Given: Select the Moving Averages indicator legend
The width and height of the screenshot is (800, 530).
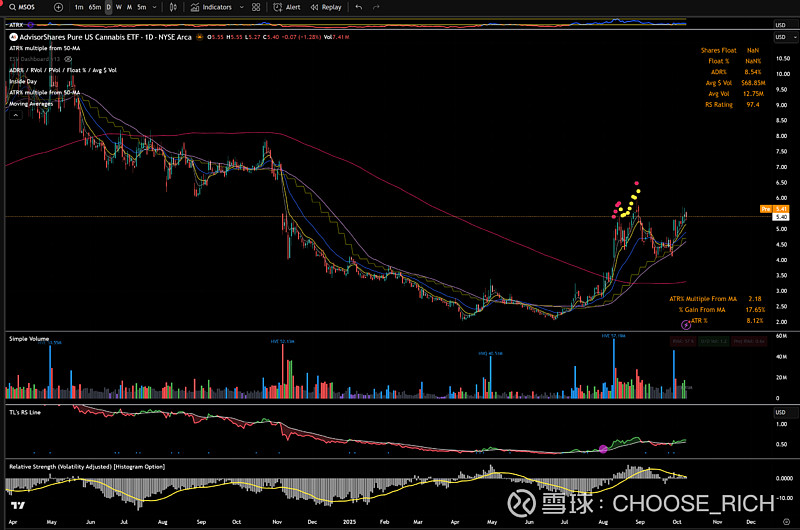Looking at the screenshot, I should coord(31,104).
